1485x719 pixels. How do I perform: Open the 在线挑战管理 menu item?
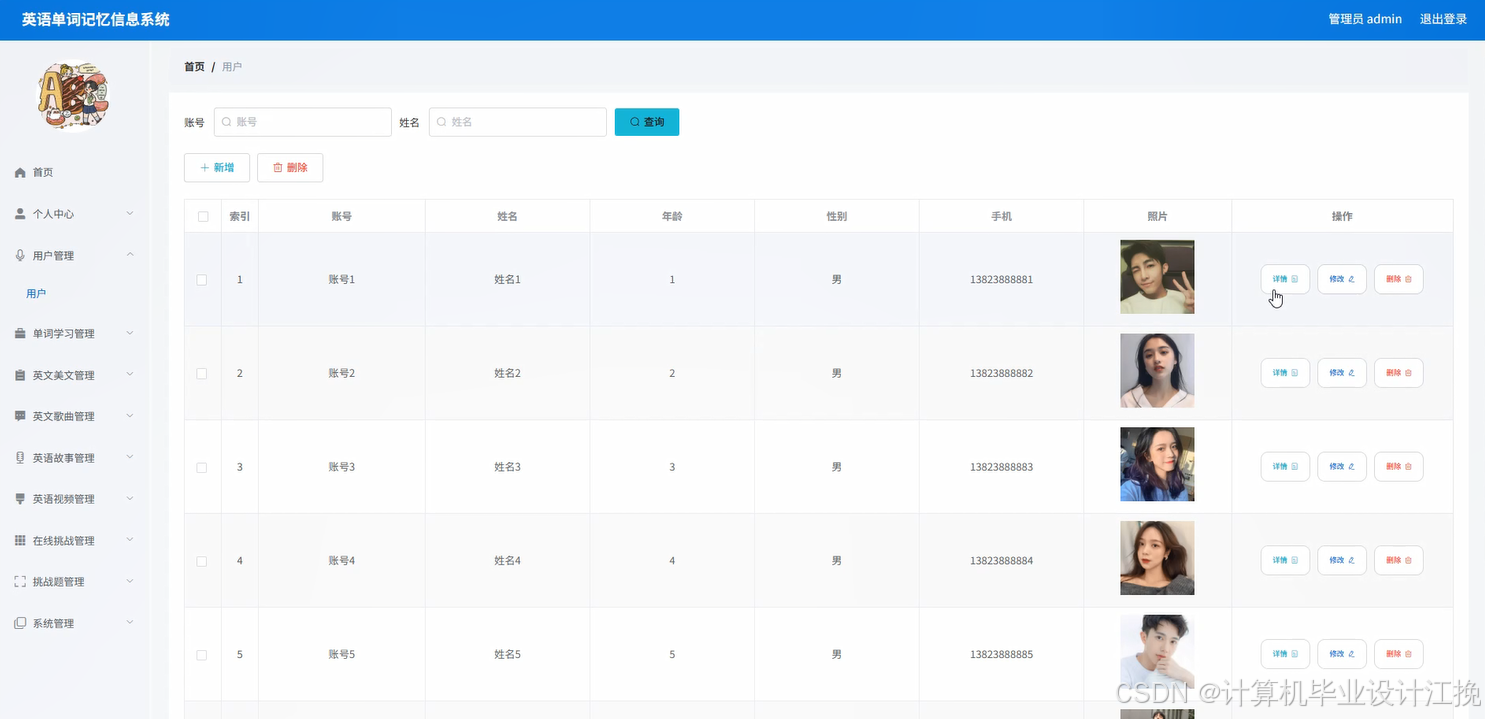pos(74,540)
